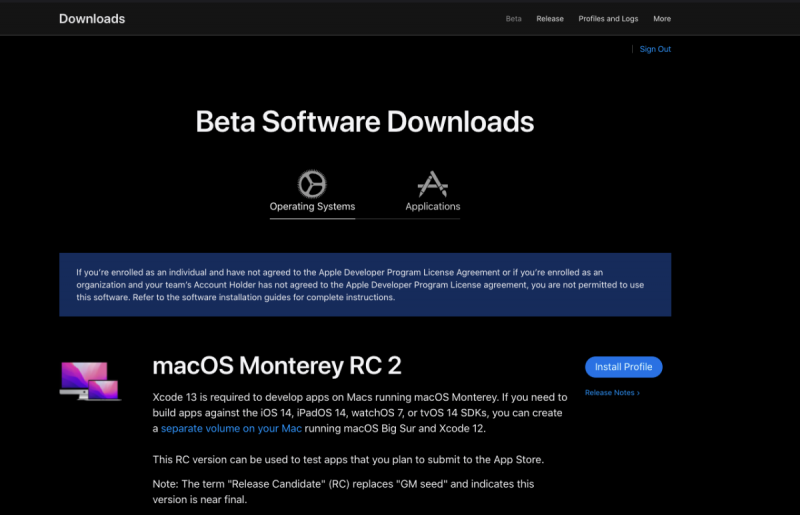
Task: Open the Beta tab in navigation
Action: (x=514, y=19)
